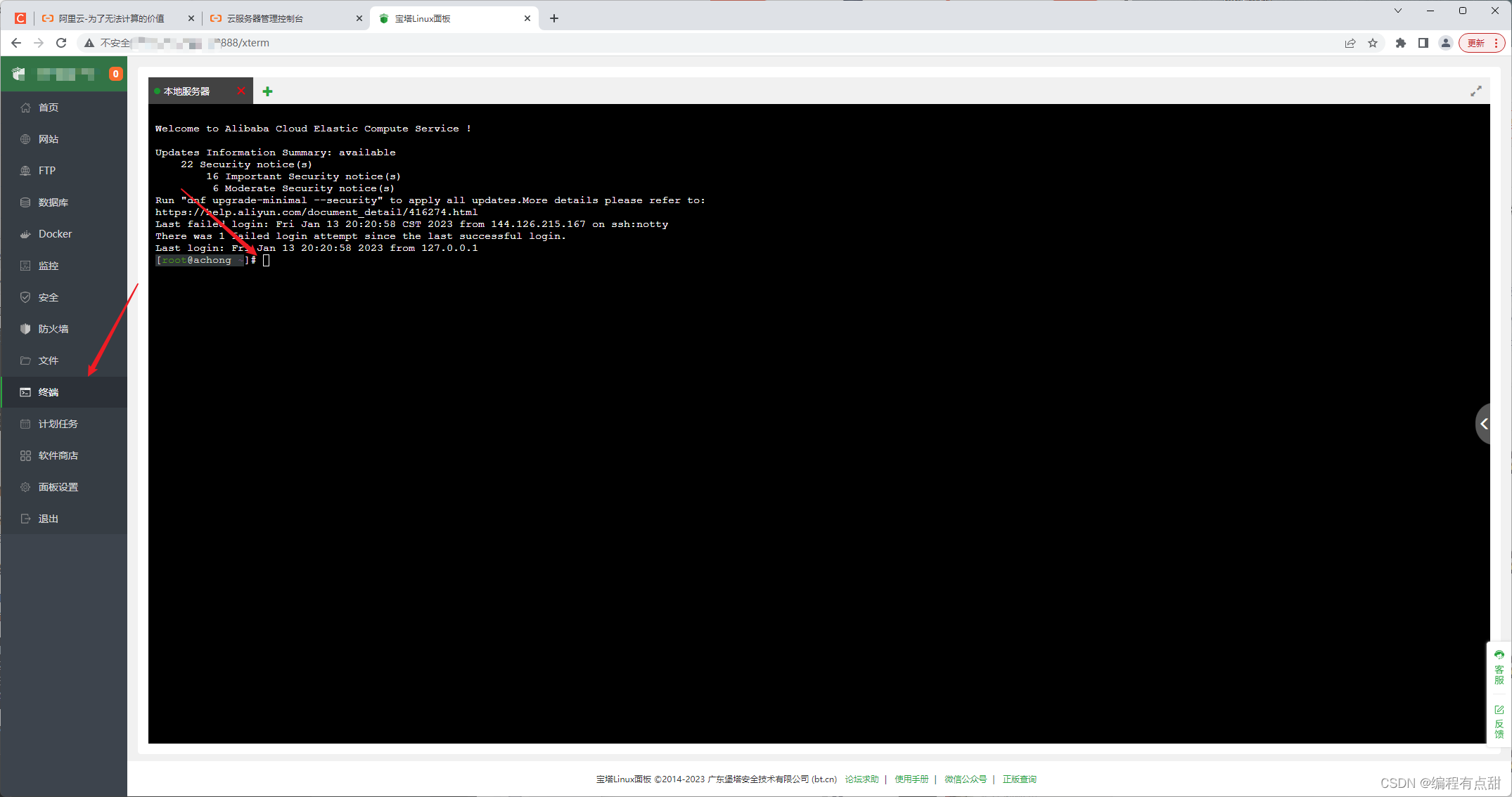The image size is (1512, 797).
Task: Open the FTP sidebar item
Action: click(63, 171)
